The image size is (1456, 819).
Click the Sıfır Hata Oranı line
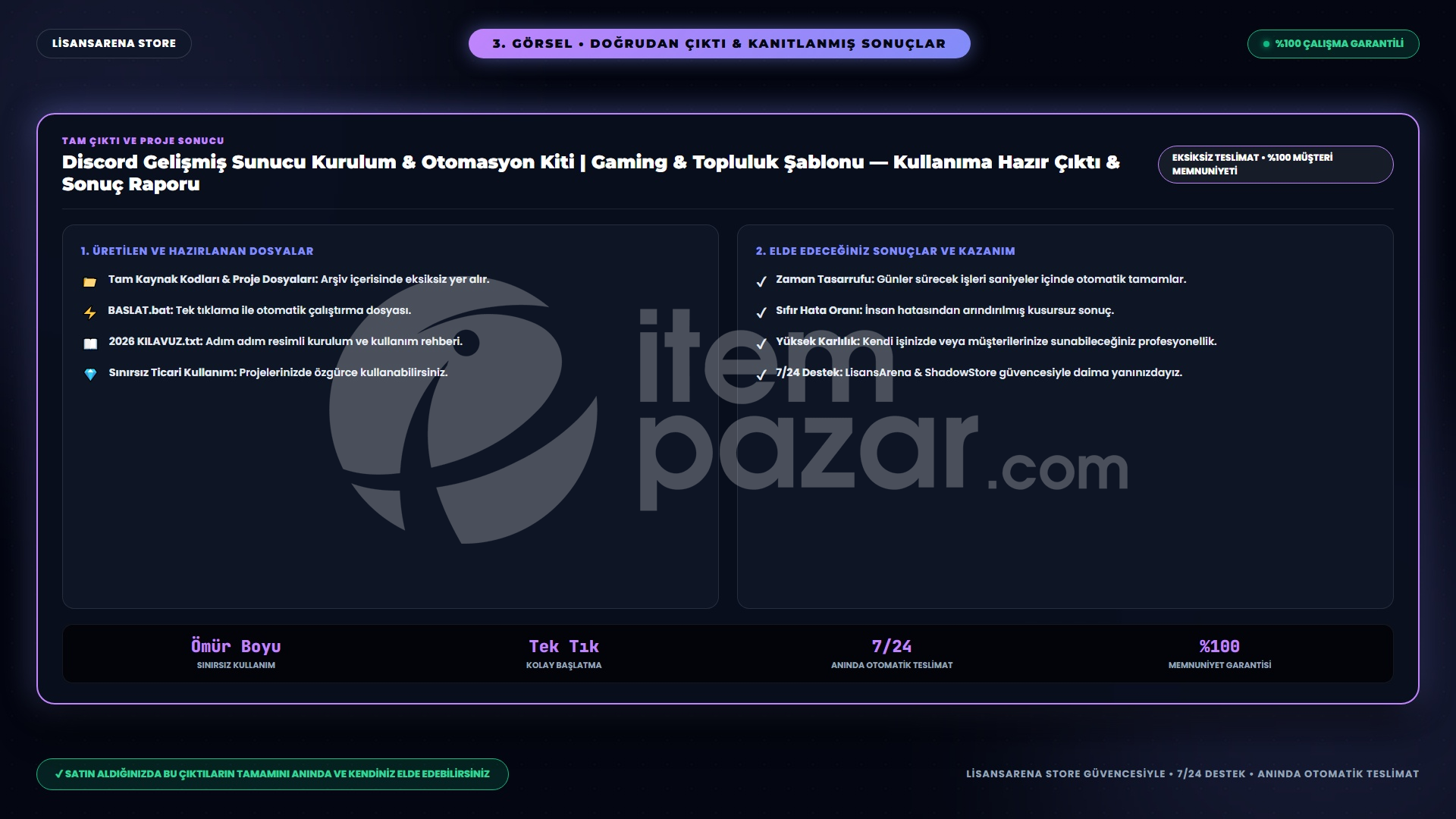(x=945, y=311)
